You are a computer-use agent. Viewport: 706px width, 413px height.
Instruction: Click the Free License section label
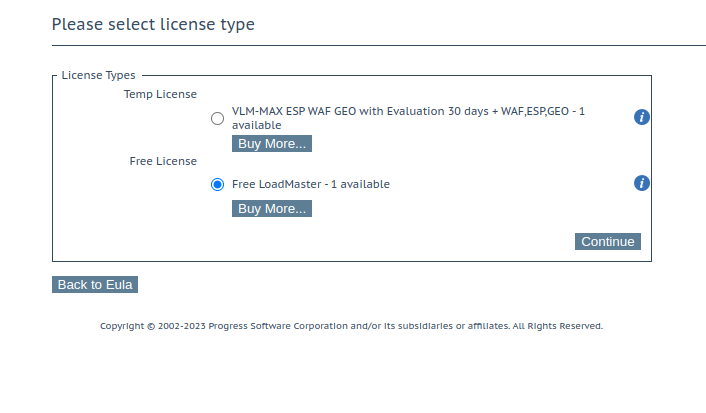(163, 160)
